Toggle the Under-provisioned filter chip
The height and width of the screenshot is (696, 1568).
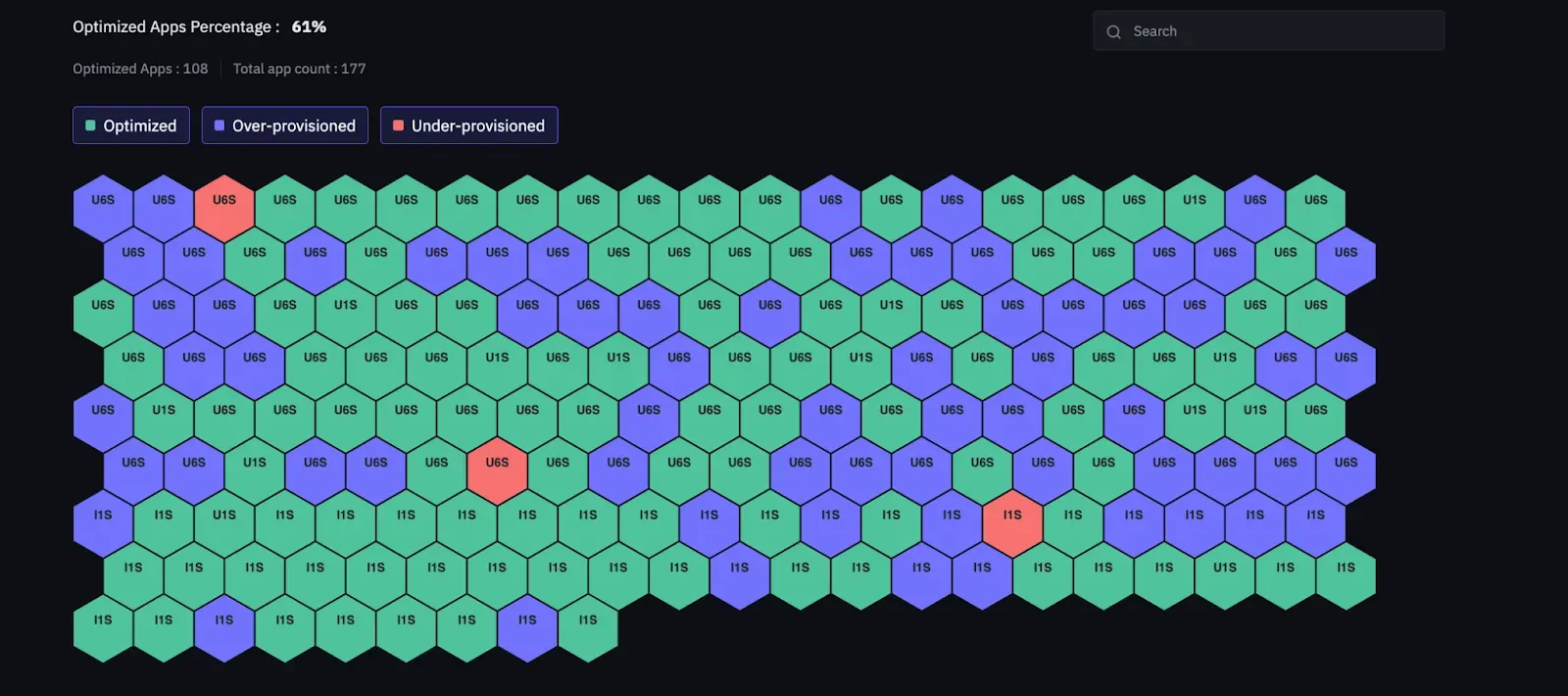[469, 125]
